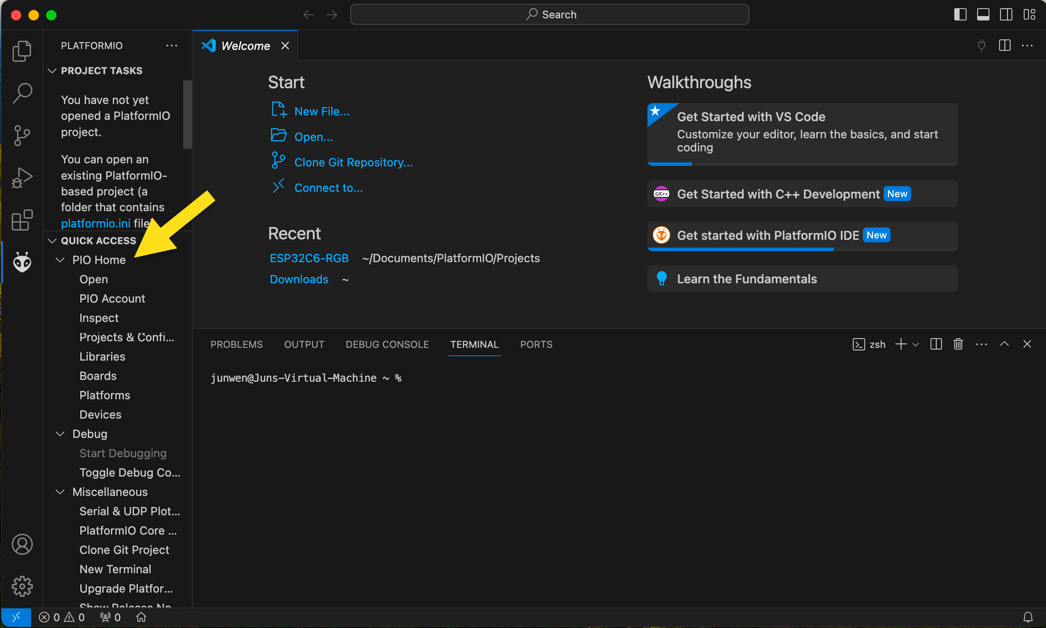Open Get started with PlatformIO IDE walkthrough
1046x628 pixels.
[x=803, y=236]
